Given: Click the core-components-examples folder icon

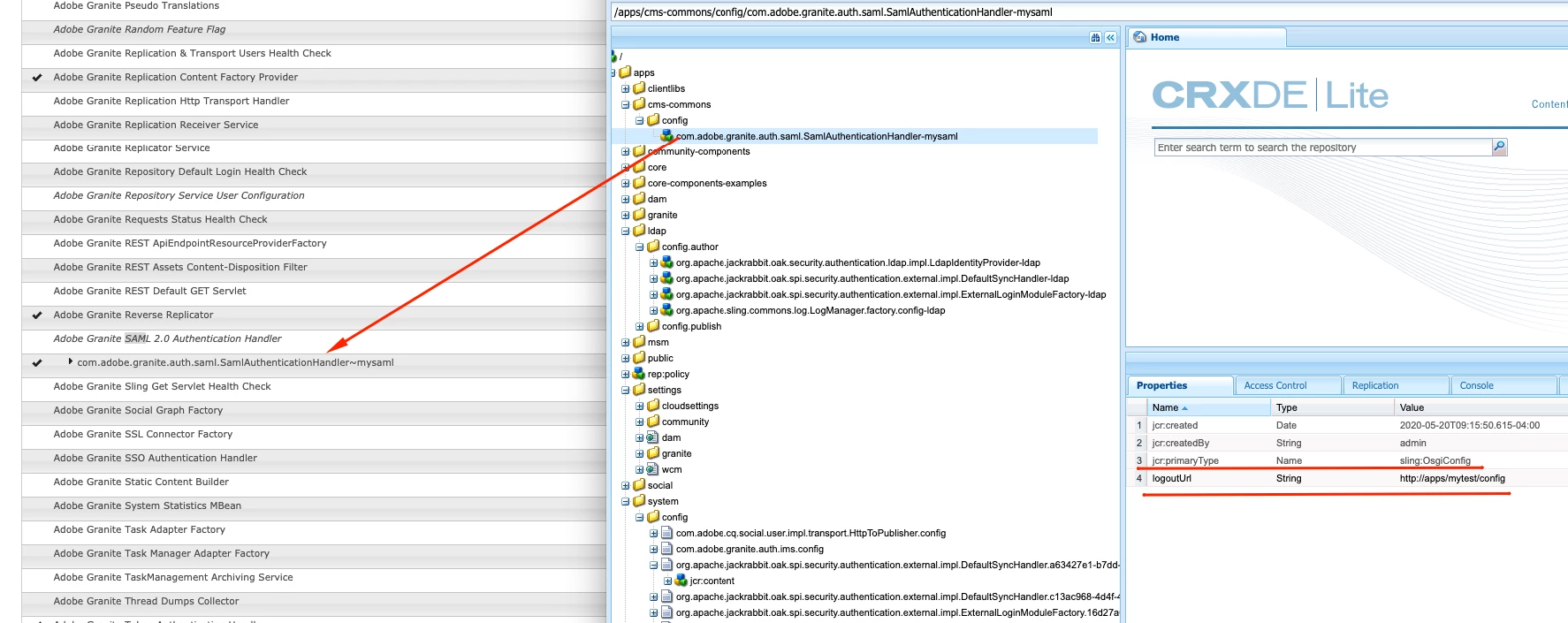Looking at the screenshot, I should coord(639,183).
